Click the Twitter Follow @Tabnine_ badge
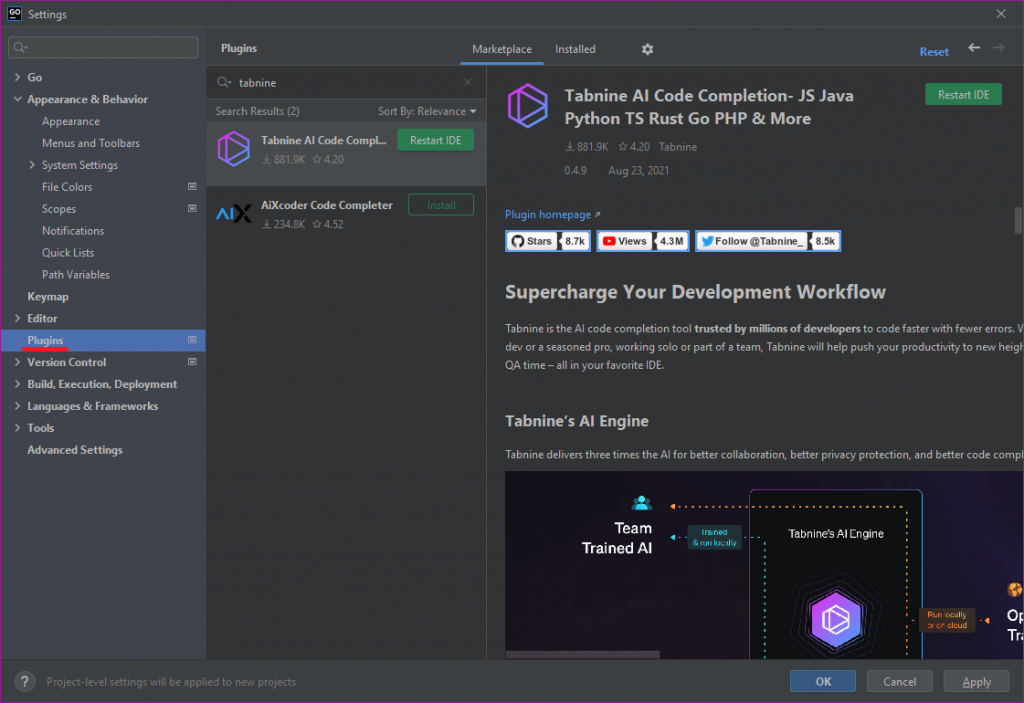Image resolution: width=1024 pixels, height=703 pixels. coord(767,241)
